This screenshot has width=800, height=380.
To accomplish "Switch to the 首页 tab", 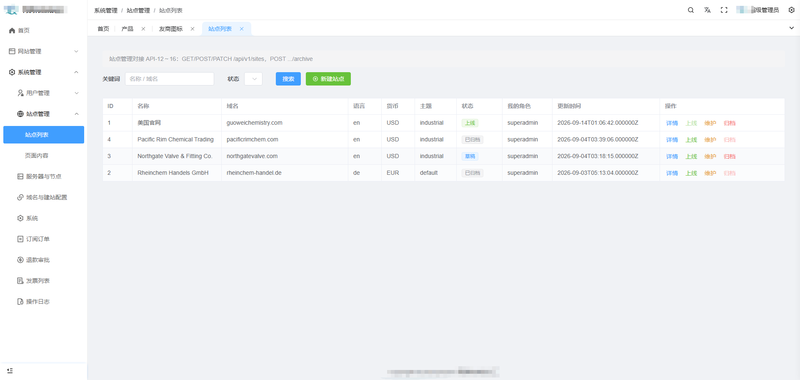I will point(104,29).
